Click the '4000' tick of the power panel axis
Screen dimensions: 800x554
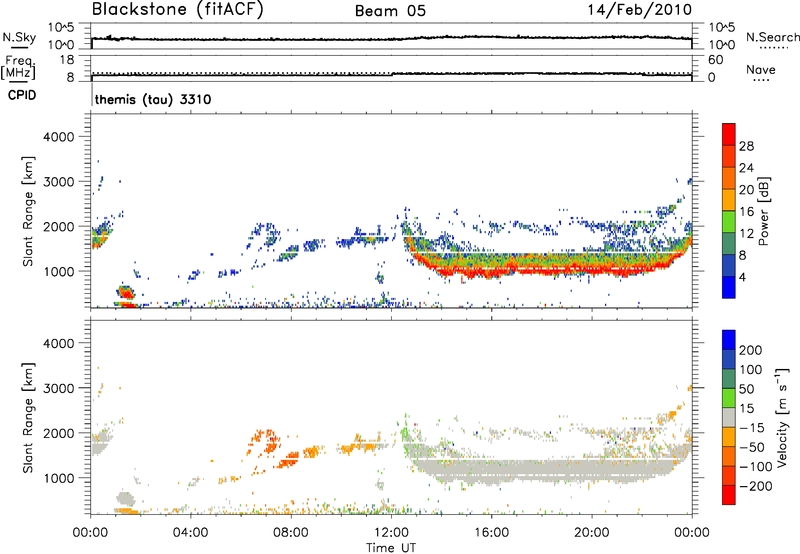coord(59,137)
